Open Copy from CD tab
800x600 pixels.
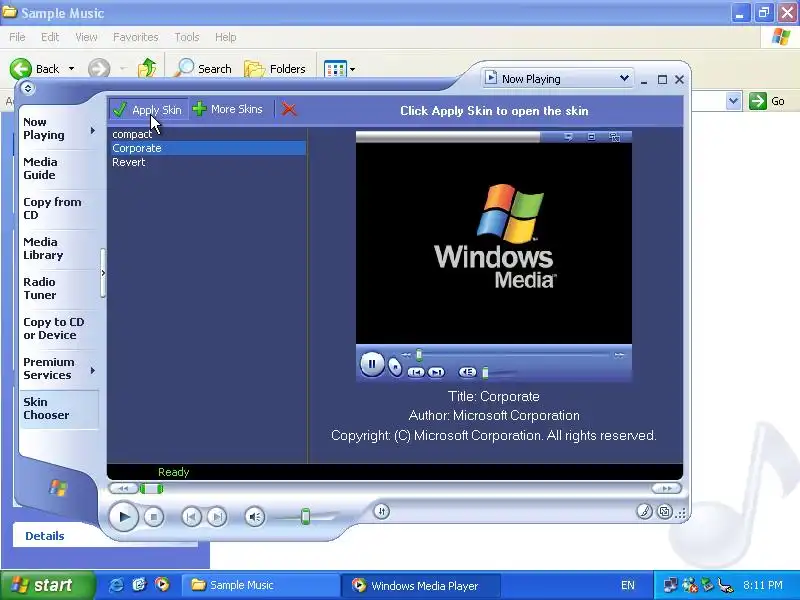coord(52,208)
